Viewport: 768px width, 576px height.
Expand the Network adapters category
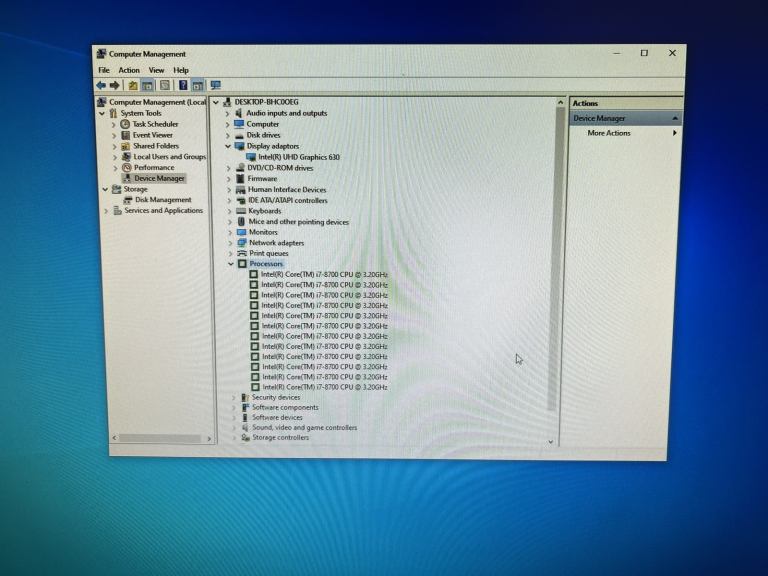(x=229, y=243)
